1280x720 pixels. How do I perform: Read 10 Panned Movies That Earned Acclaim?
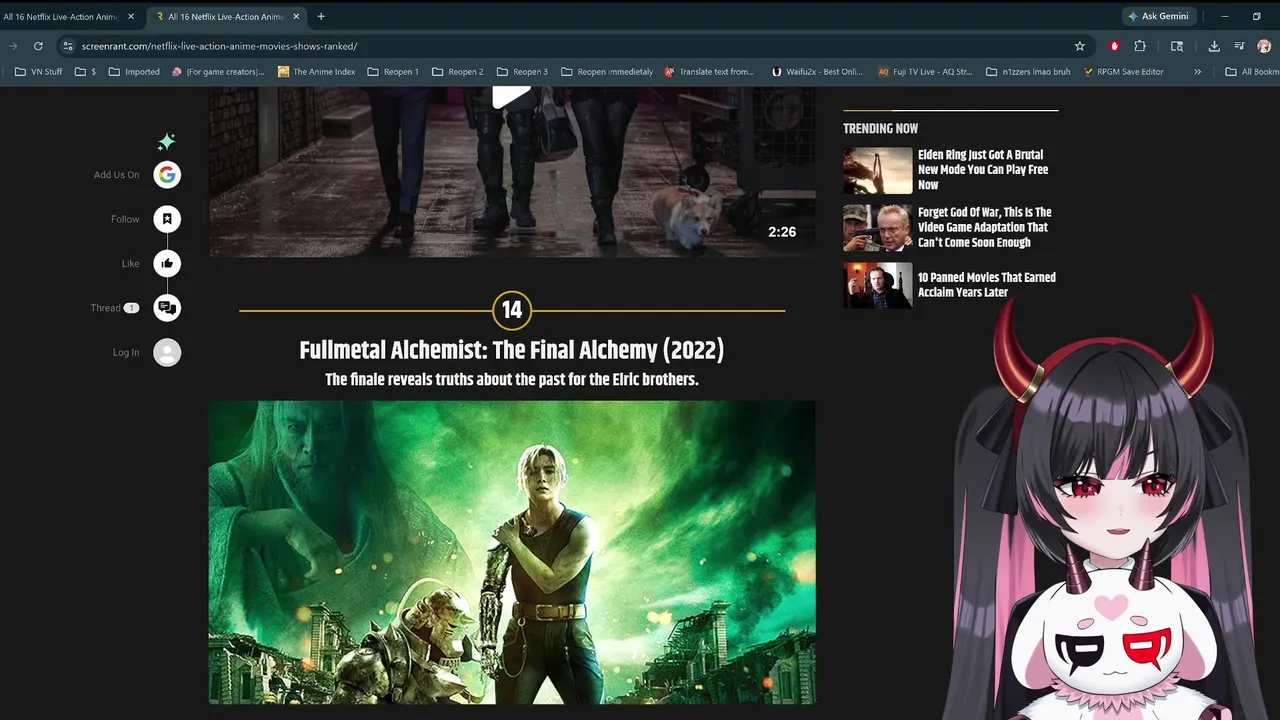click(987, 285)
